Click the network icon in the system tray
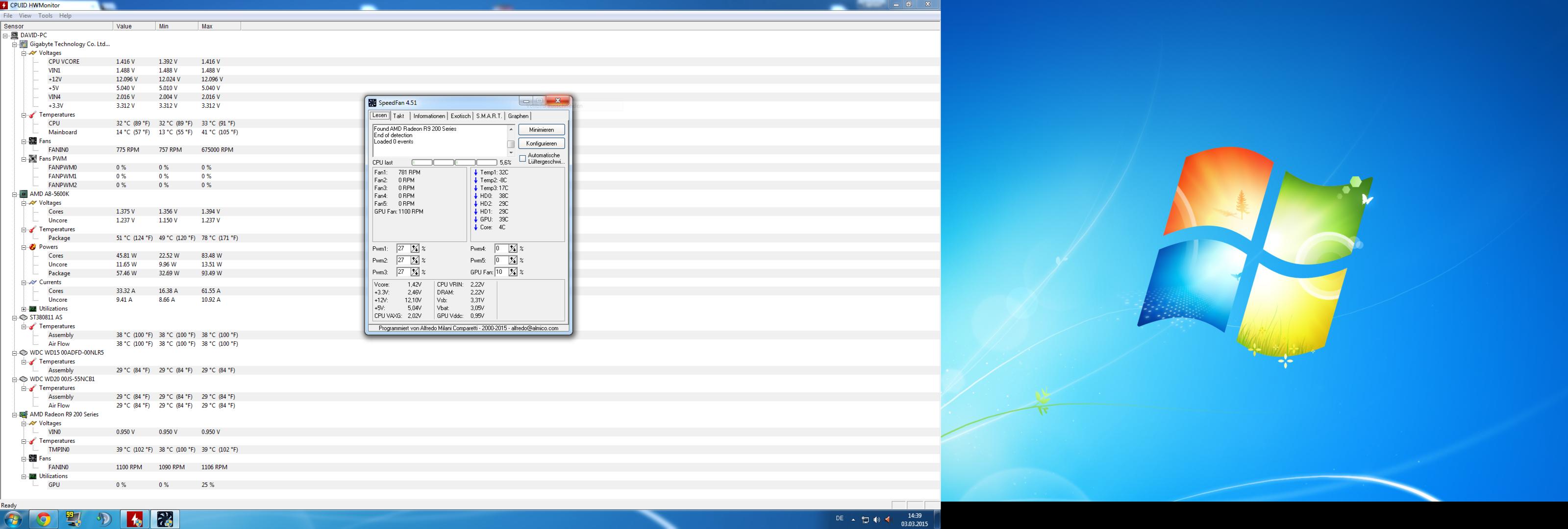1568x529 pixels. [x=865, y=520]
